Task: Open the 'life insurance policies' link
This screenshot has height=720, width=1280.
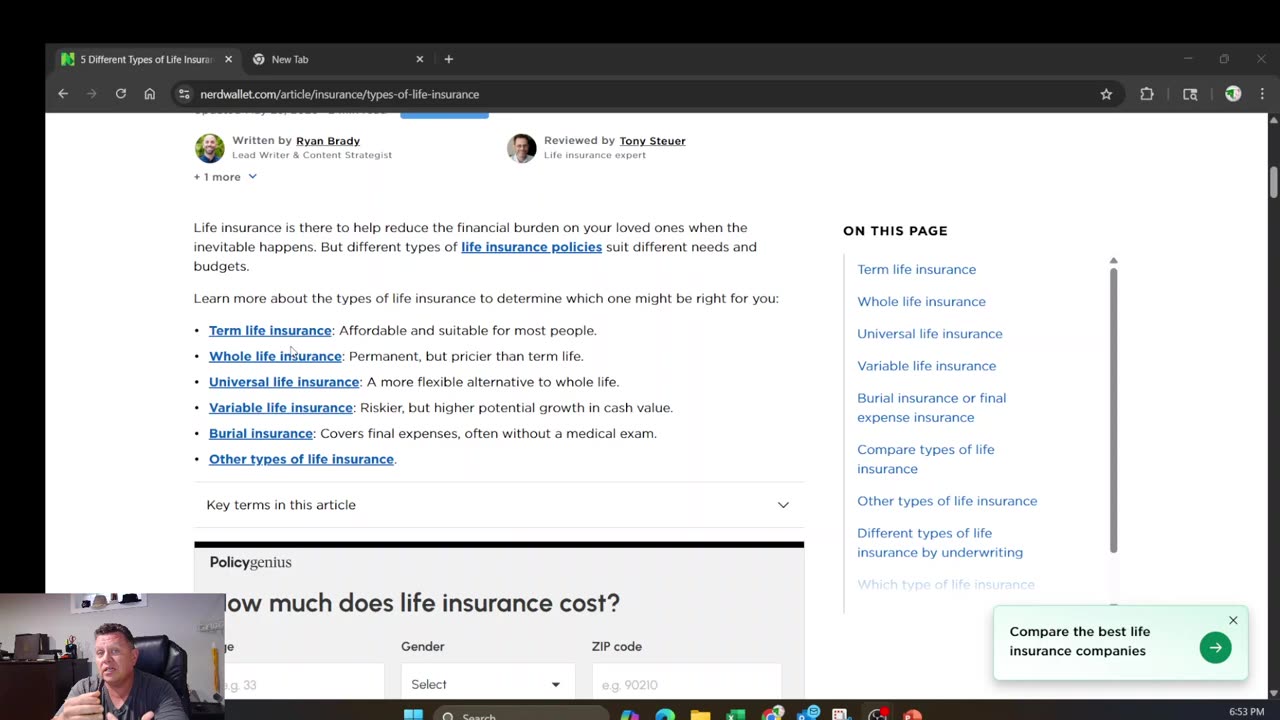Action: pyautogui.click(x=531, y=247)
